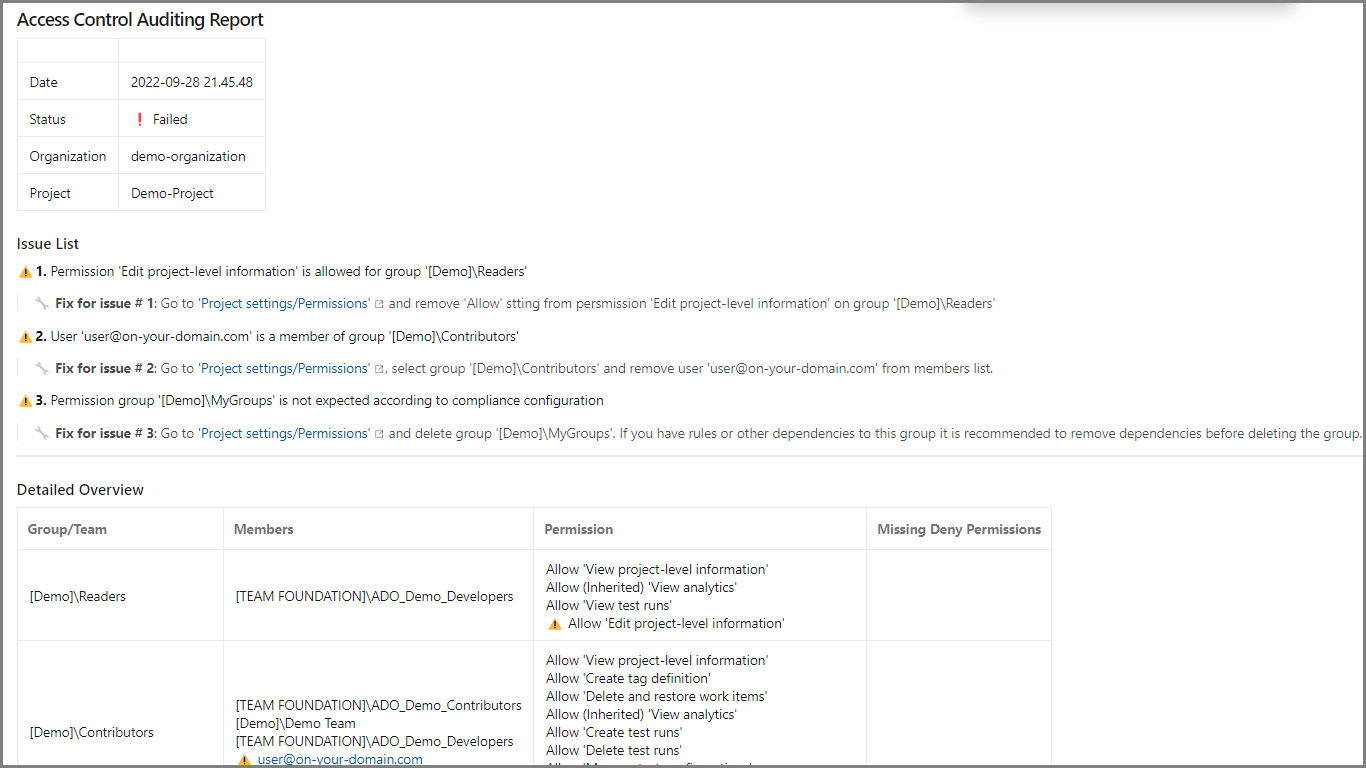Click the 'Issue List' heading
Viewport: 1366px width, 768px height.
(48, 244)
